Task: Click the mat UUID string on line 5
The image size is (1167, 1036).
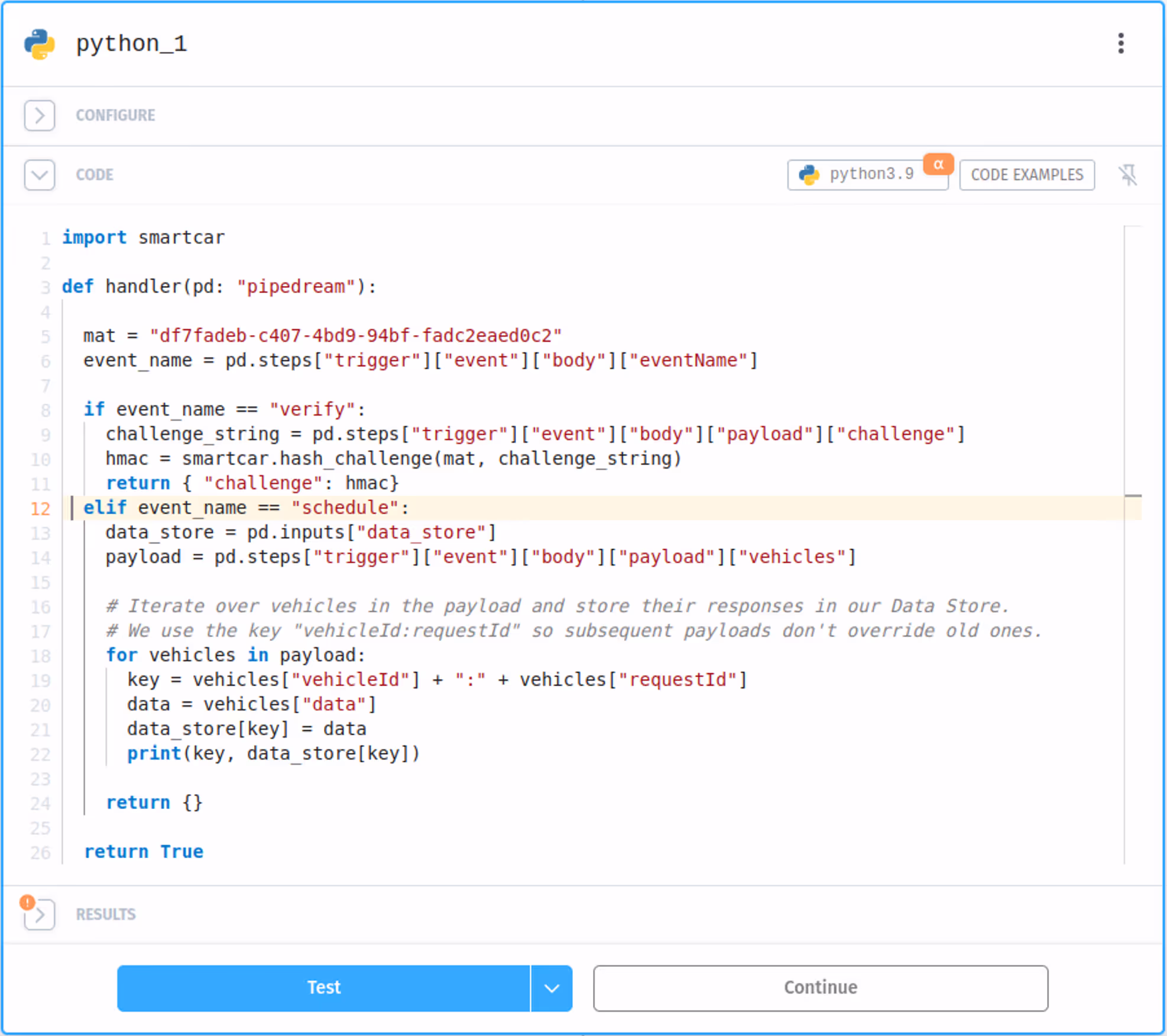Action: [x=355, y=336]
